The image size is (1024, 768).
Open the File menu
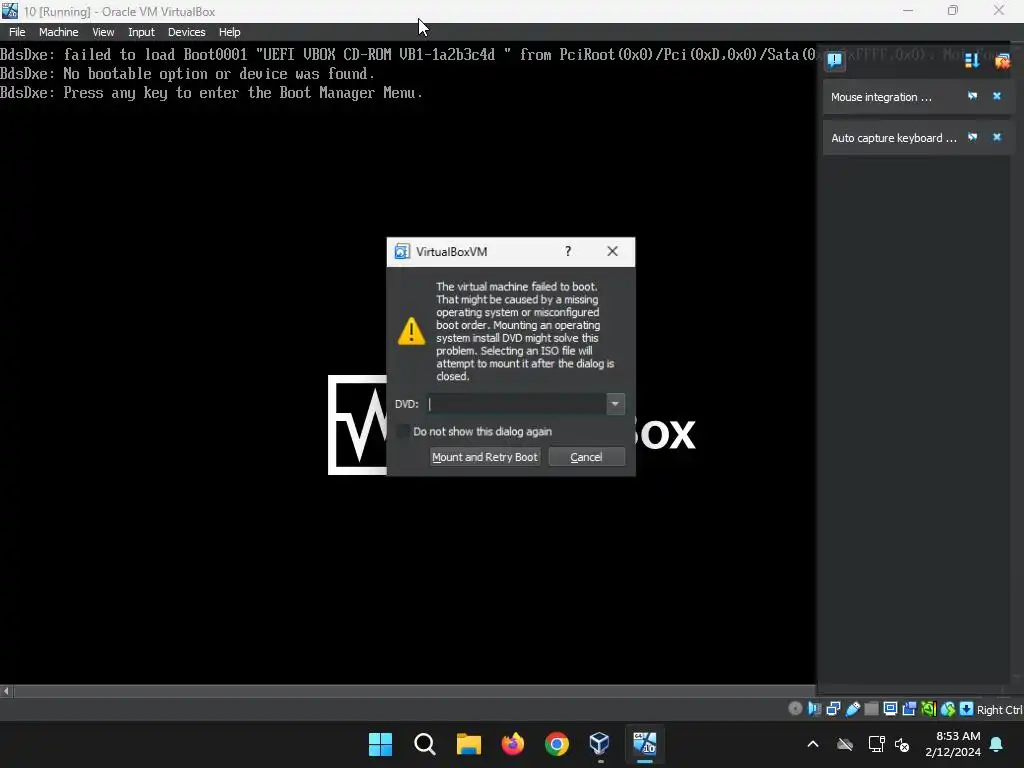(17, 32)
